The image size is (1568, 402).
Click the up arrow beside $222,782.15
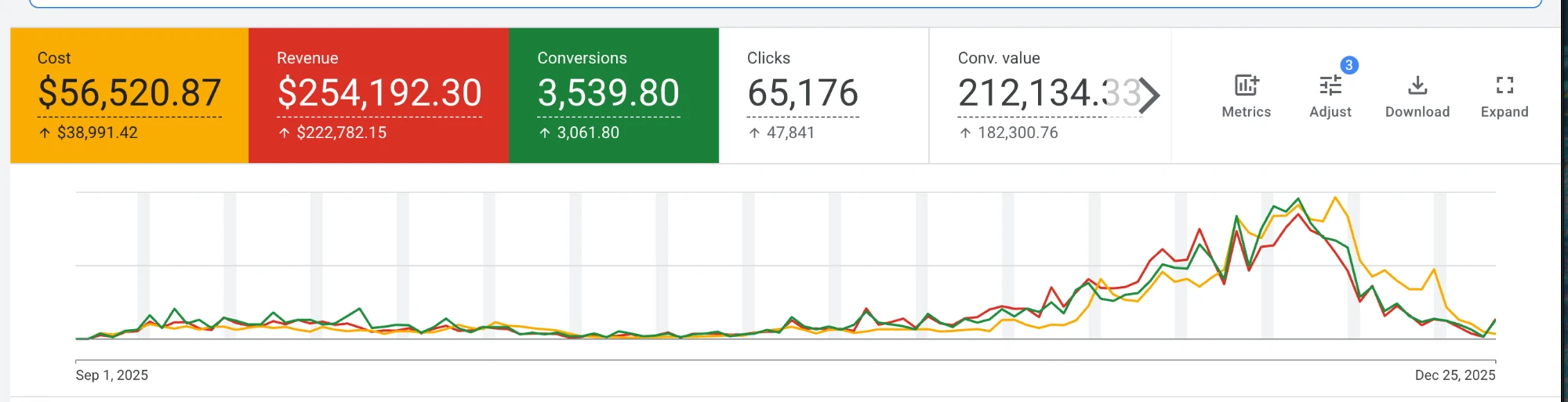(284, 132)
